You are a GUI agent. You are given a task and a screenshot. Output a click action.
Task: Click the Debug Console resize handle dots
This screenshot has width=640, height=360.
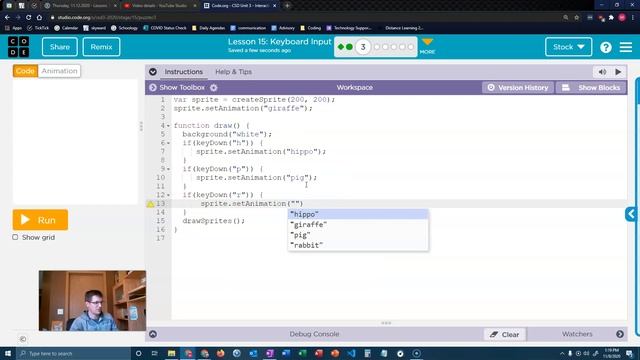point(386,323)
